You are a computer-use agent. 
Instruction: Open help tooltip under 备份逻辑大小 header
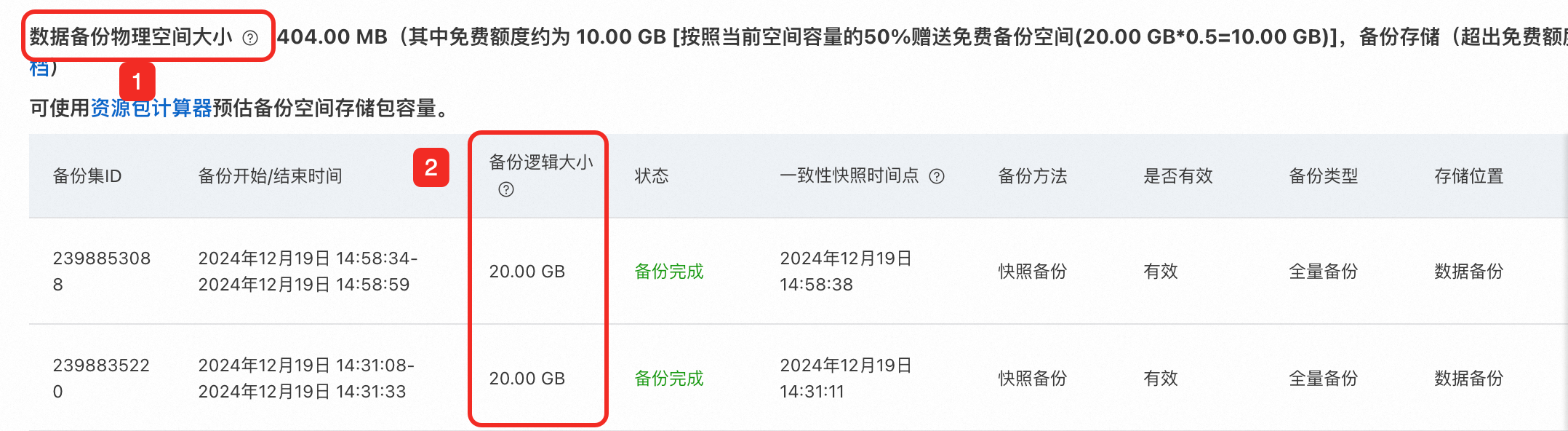pyautogui.click(x=506, y=190)
